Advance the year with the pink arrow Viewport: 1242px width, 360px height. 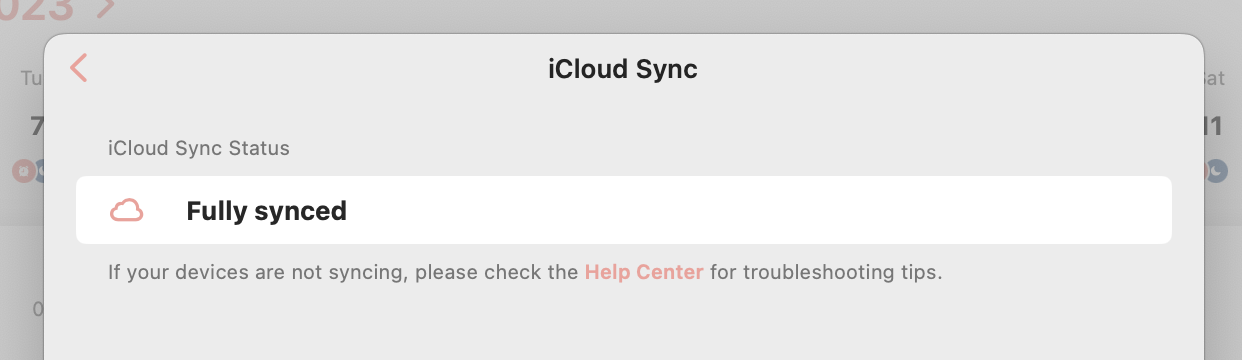[x=106, y=8]
